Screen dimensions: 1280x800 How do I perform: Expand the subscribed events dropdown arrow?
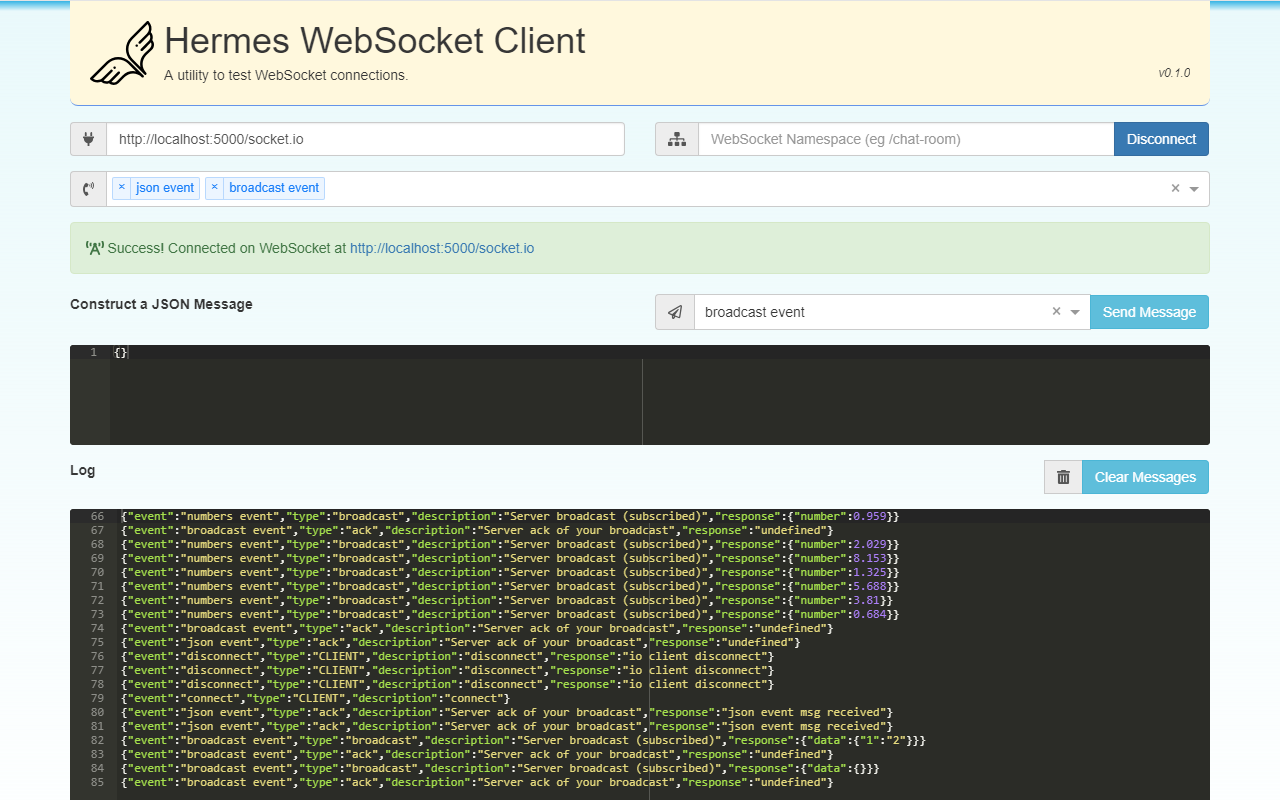tap(1194, 189)
